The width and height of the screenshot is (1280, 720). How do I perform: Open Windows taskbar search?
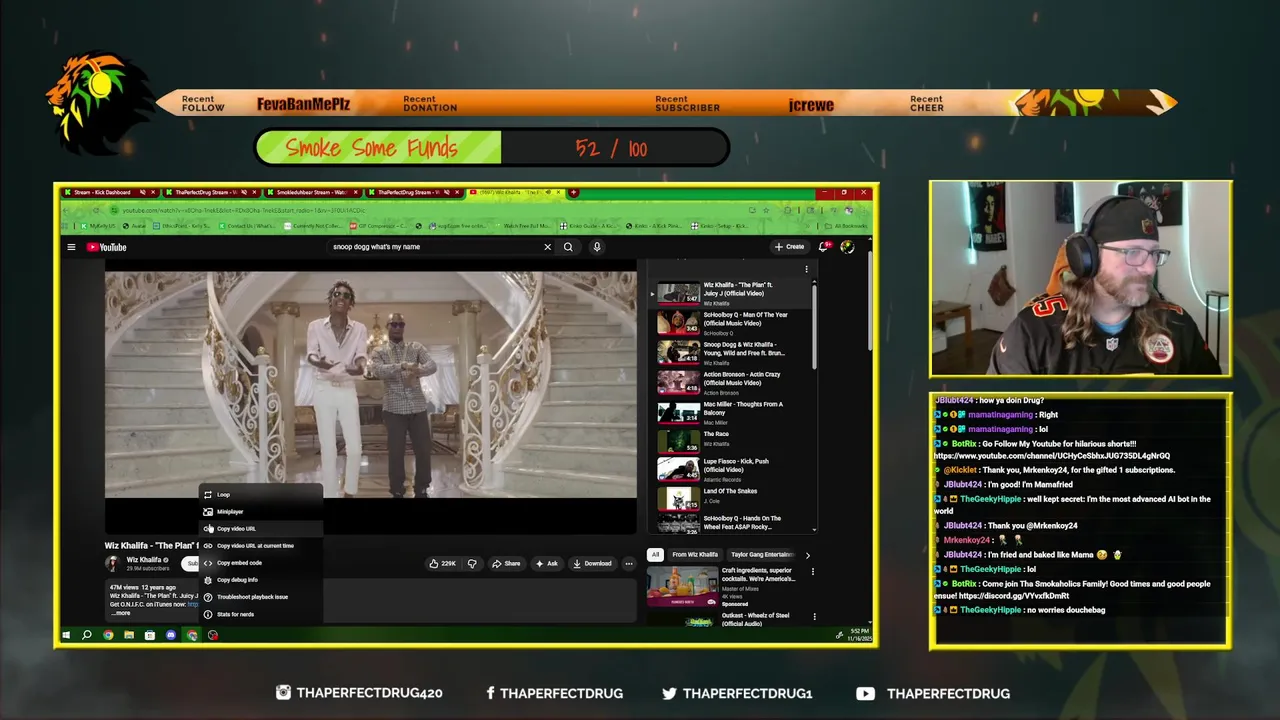coord(87,635)
